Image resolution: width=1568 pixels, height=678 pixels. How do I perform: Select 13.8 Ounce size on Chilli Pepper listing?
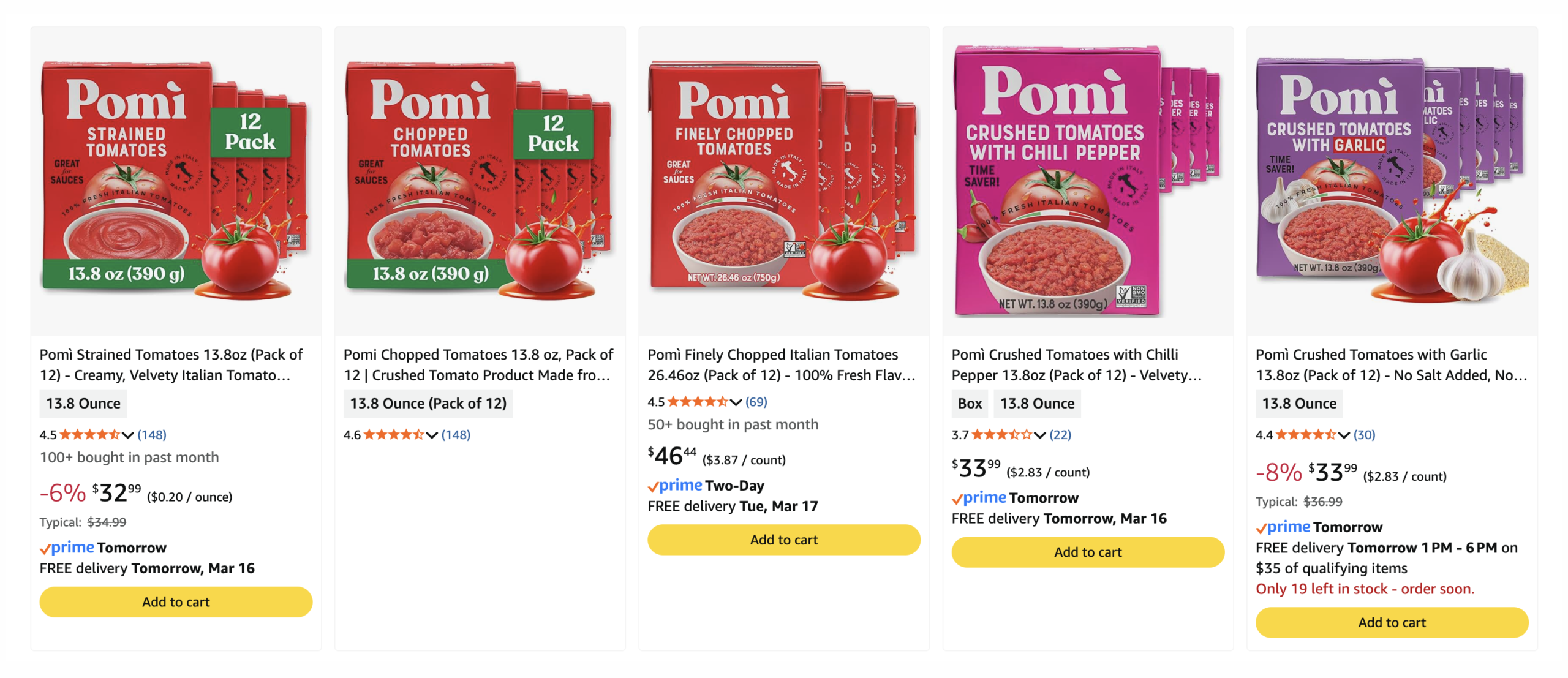[1036, 403]
